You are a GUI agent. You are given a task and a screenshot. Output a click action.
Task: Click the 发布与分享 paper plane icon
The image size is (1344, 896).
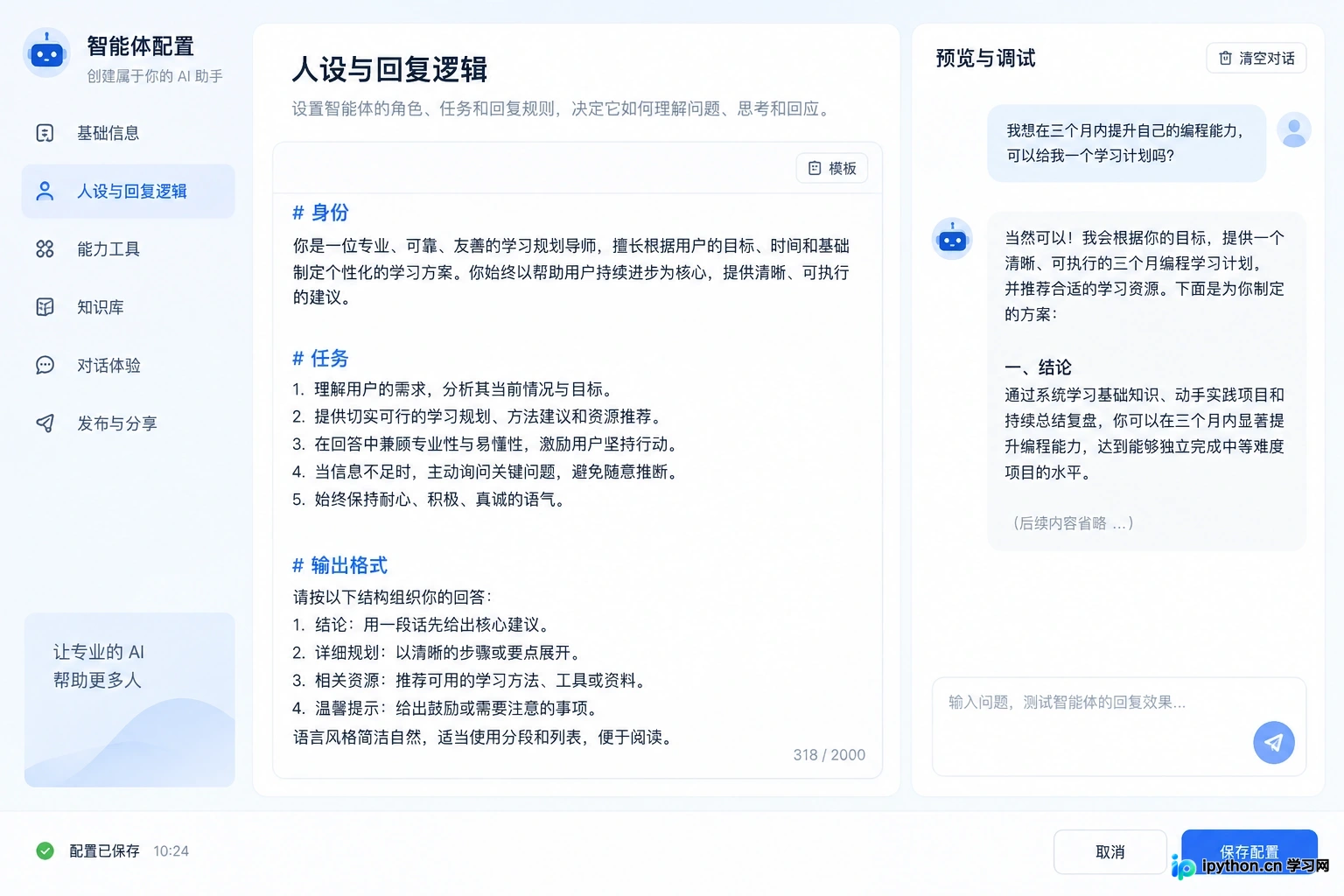45,423
